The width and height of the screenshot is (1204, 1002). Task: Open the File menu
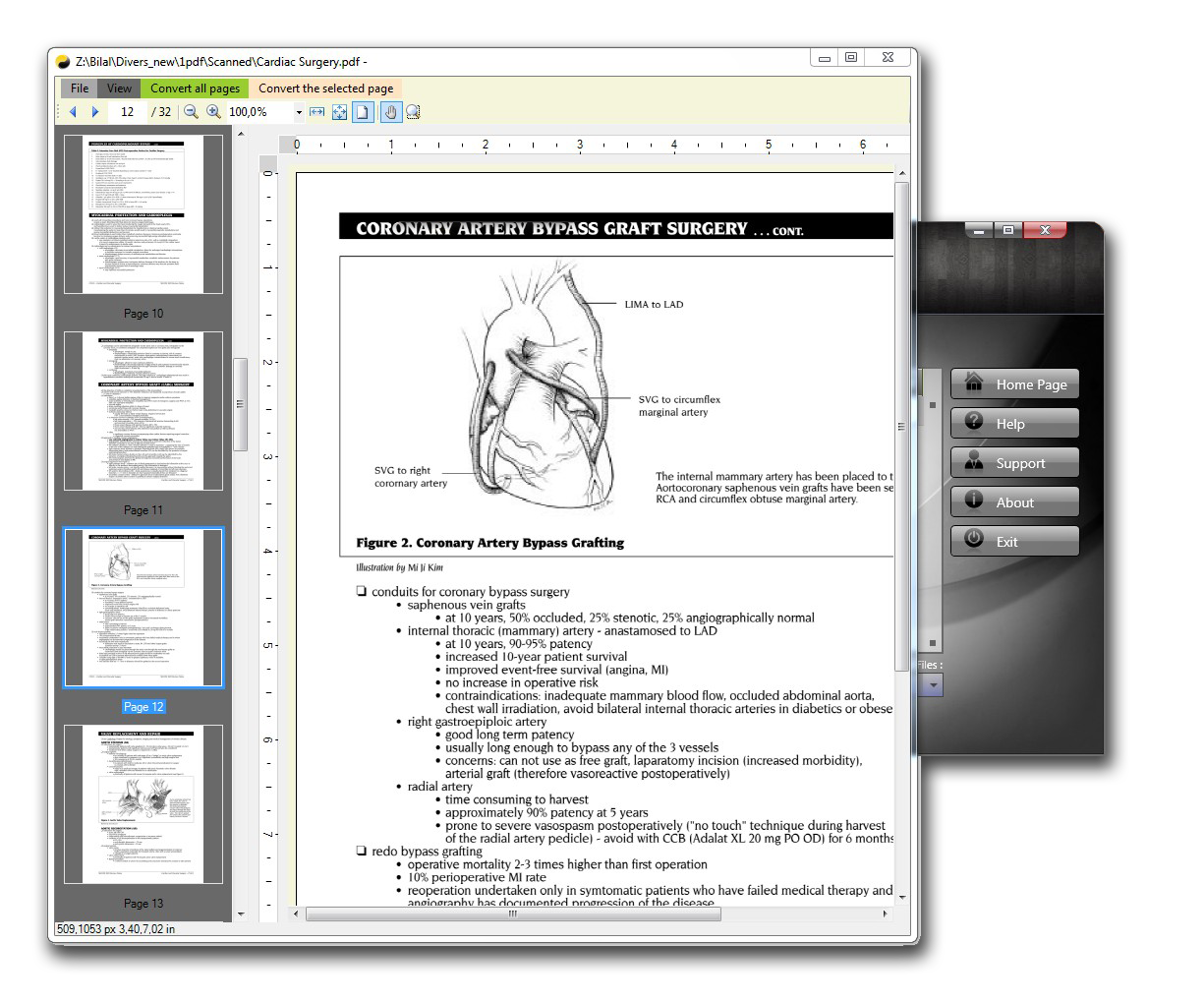(x=80, y=88)
